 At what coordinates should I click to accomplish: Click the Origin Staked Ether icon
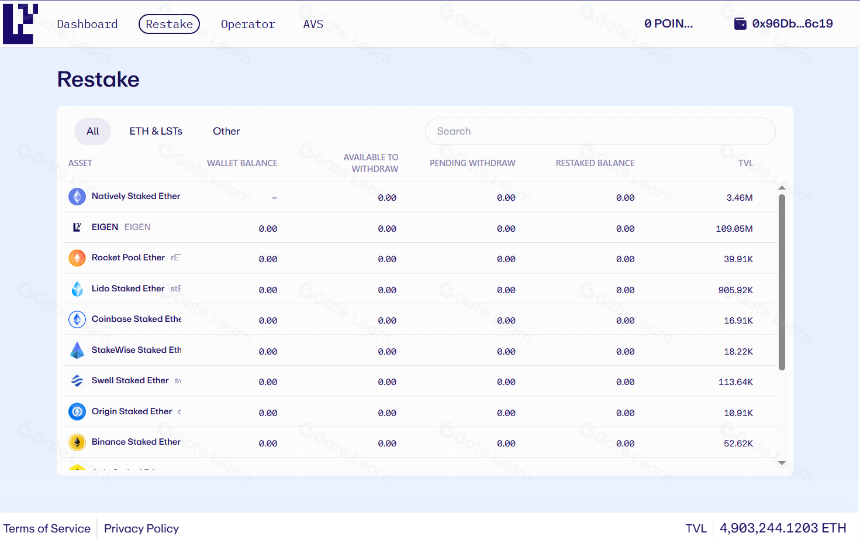(77, 411)
